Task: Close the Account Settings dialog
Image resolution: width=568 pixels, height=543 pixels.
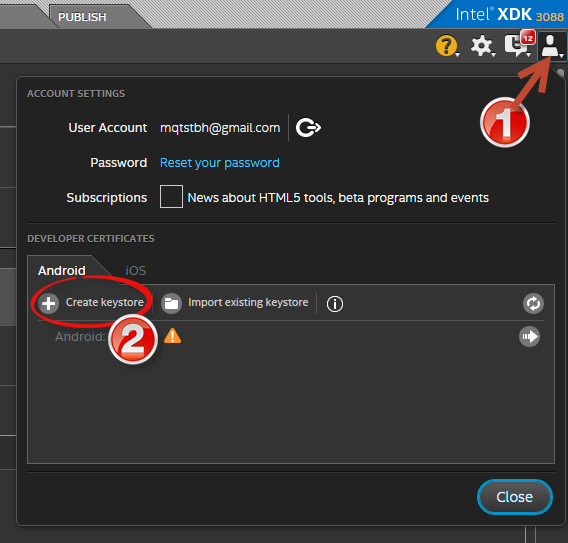Action: pyautogui.click(x=515, y=497)
